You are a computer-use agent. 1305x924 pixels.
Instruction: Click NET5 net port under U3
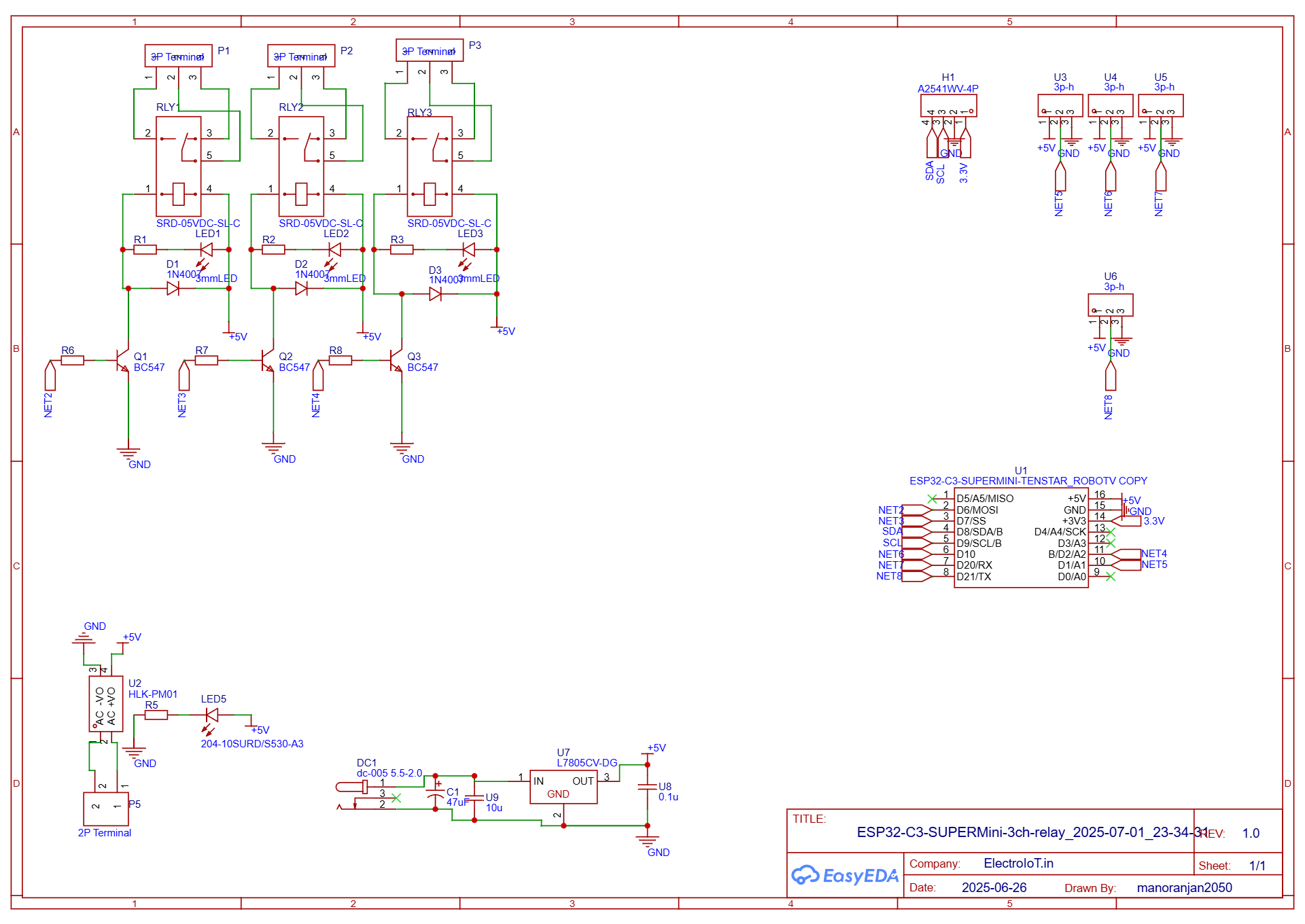point(1060,176)
